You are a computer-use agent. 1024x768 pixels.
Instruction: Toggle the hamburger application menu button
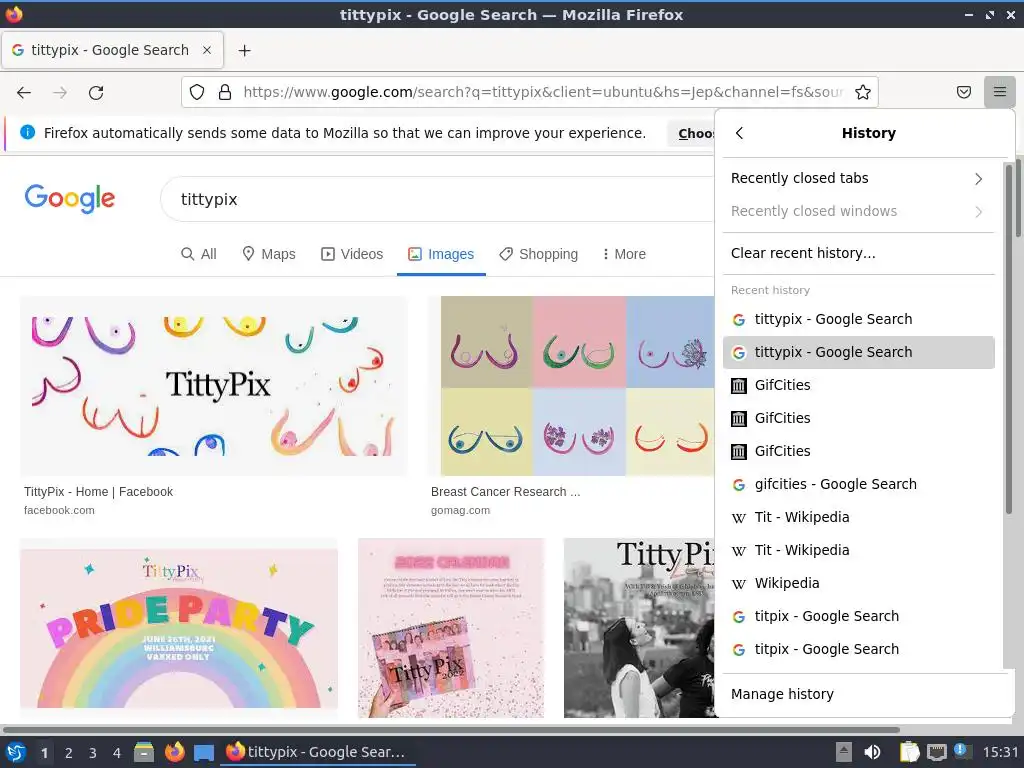point(999,92)
